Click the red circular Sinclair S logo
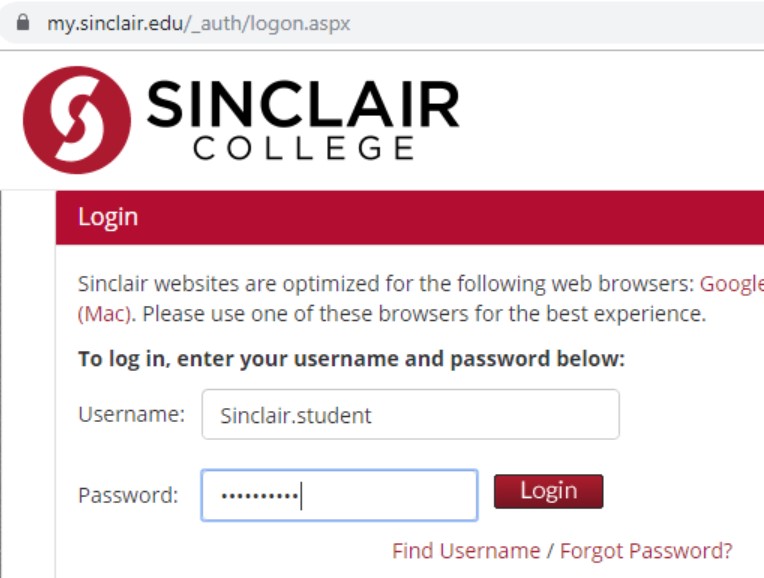Viewport: 764px width, 578px height. 77,120
